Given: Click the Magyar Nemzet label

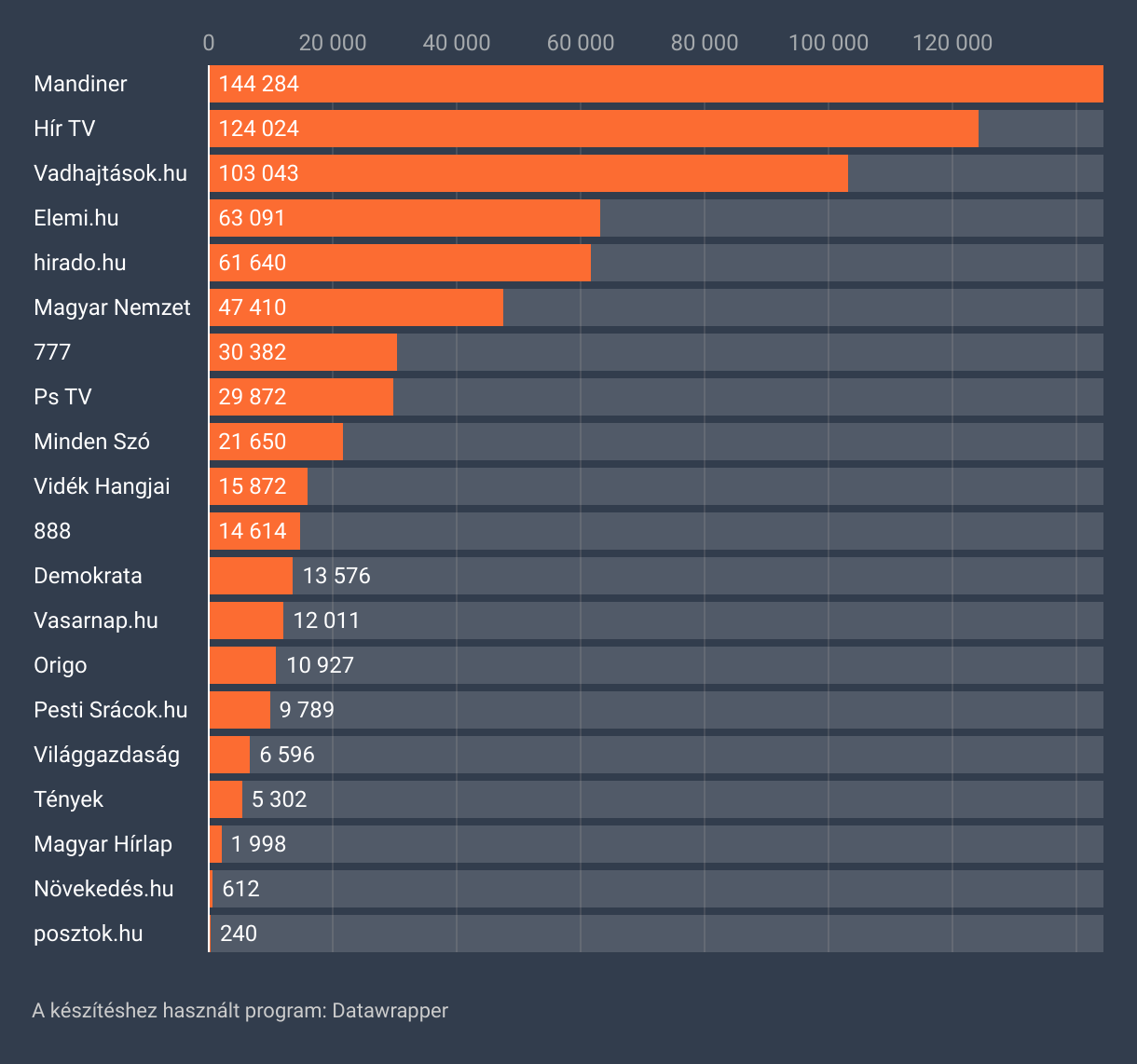Looking at the screenshot, I should [x=112, y=307].
